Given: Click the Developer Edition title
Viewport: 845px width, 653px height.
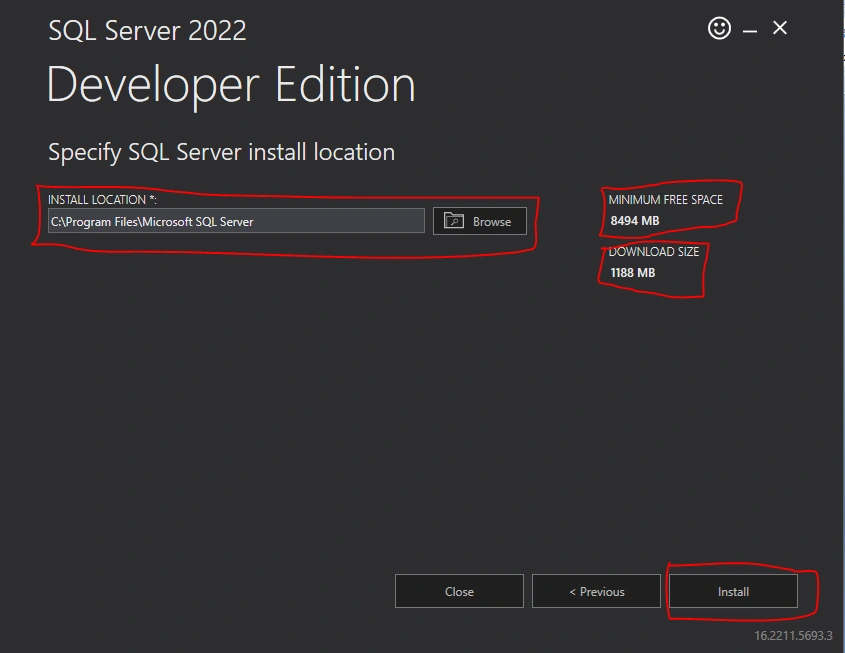Looking at the screenshot, I should pos(231,84).
